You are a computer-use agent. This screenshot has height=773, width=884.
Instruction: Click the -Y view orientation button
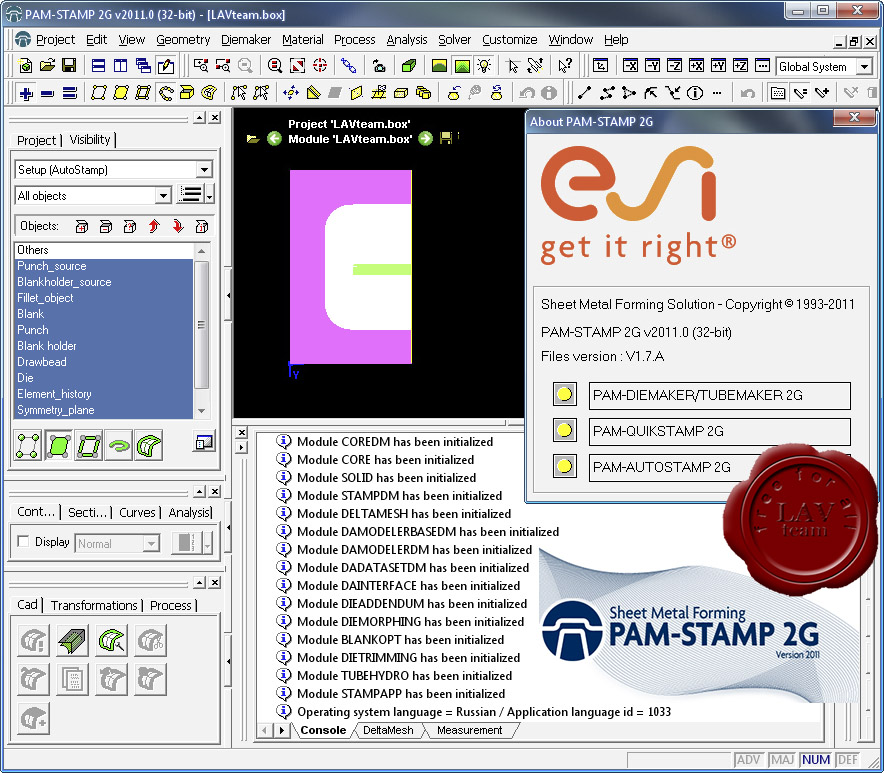tap(652, 66)
